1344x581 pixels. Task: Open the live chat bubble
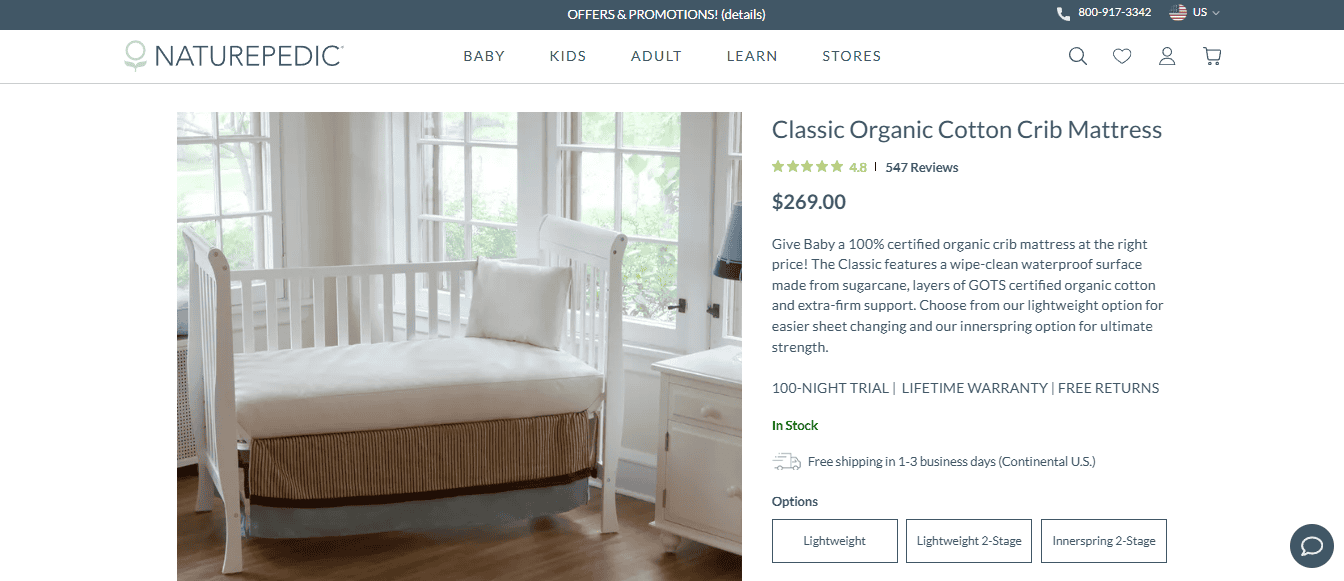coord(1312,545)
